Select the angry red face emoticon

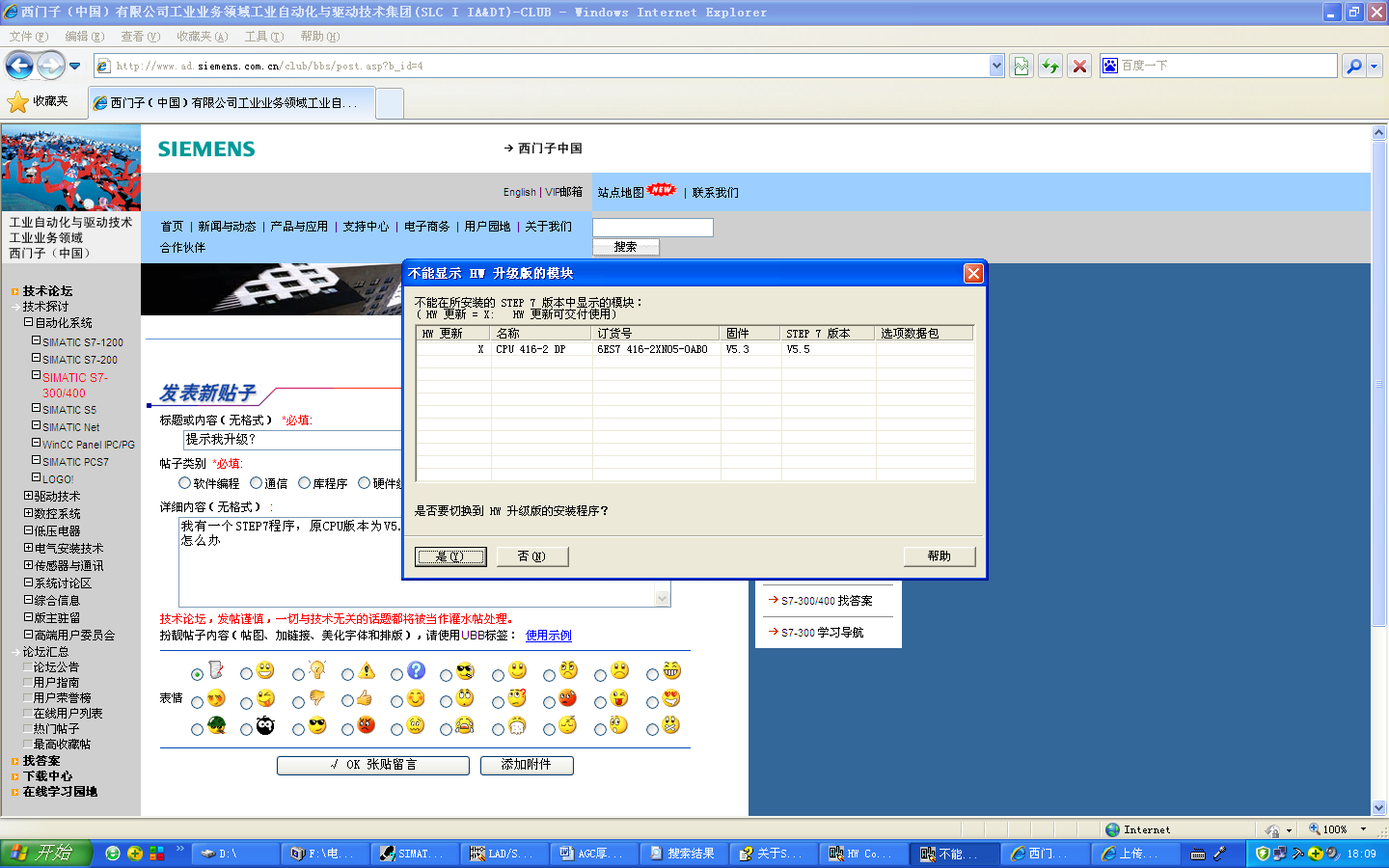click(x=366, y=724)
